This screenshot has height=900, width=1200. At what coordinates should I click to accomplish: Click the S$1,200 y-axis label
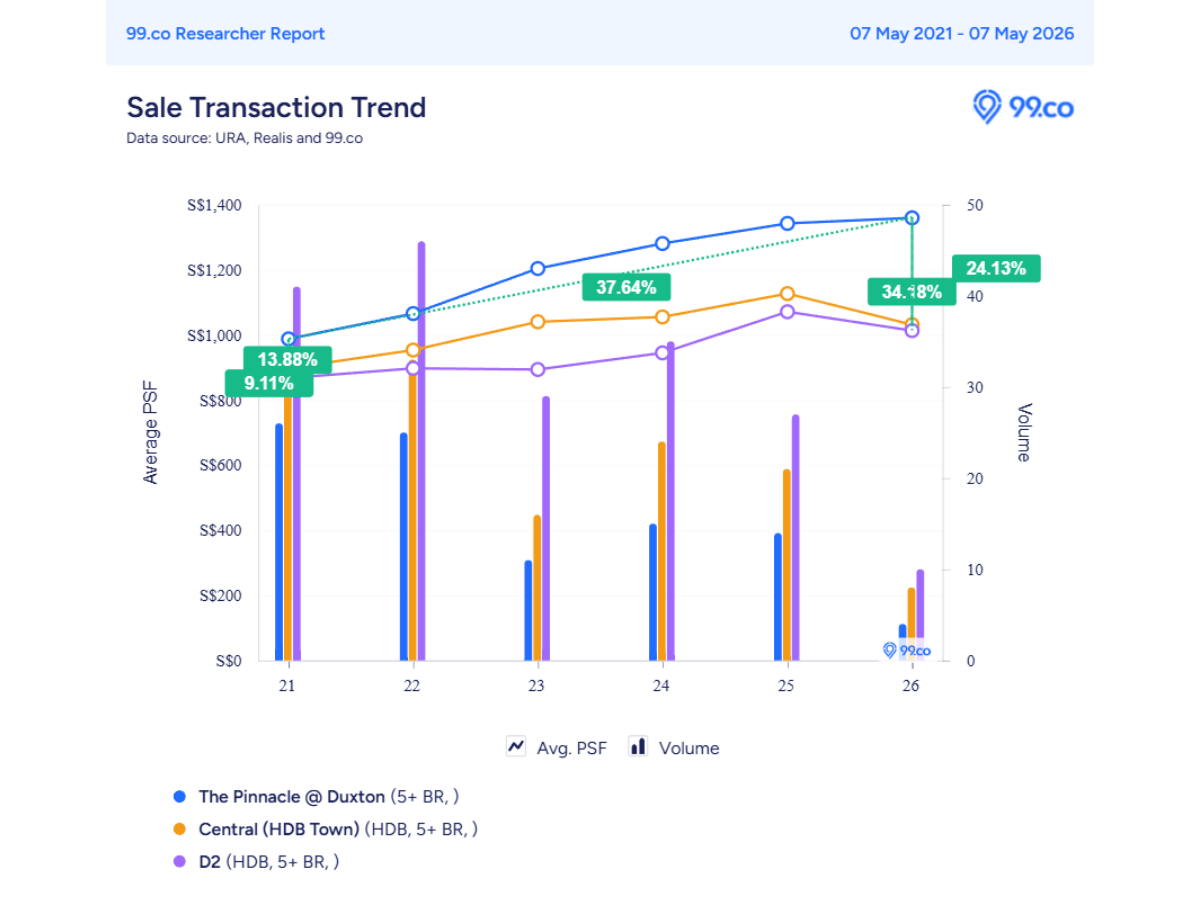click(x=214, y=271)
